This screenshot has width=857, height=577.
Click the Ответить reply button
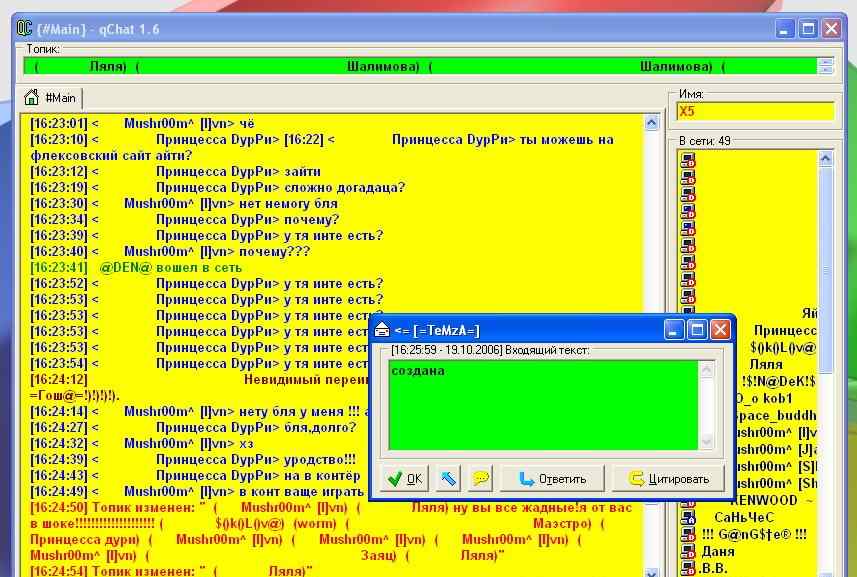tap(553, 479)
